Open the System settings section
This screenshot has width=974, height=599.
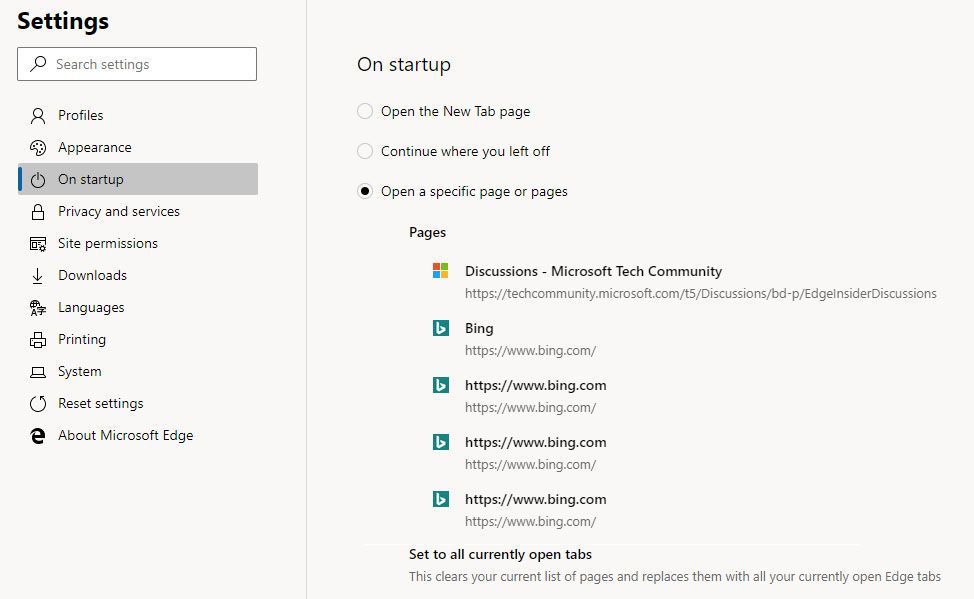point(138,372)
